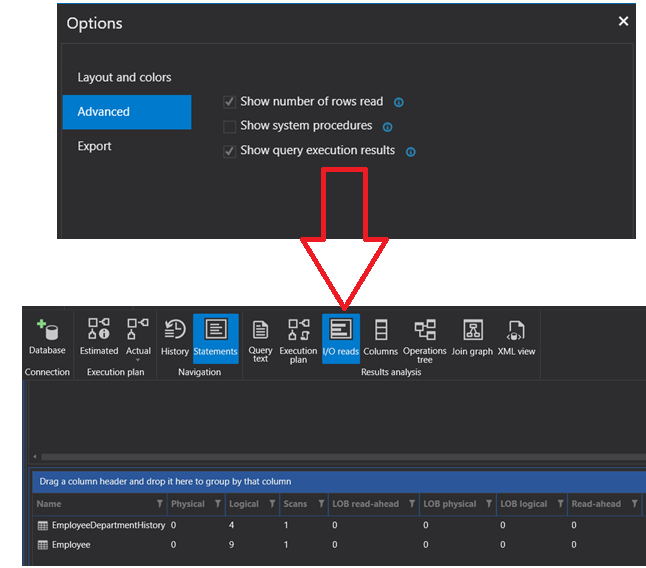The width and height of the screenshot is (646, 568).
Task: Open the Operations tree view
Action: tap(425, 339)
